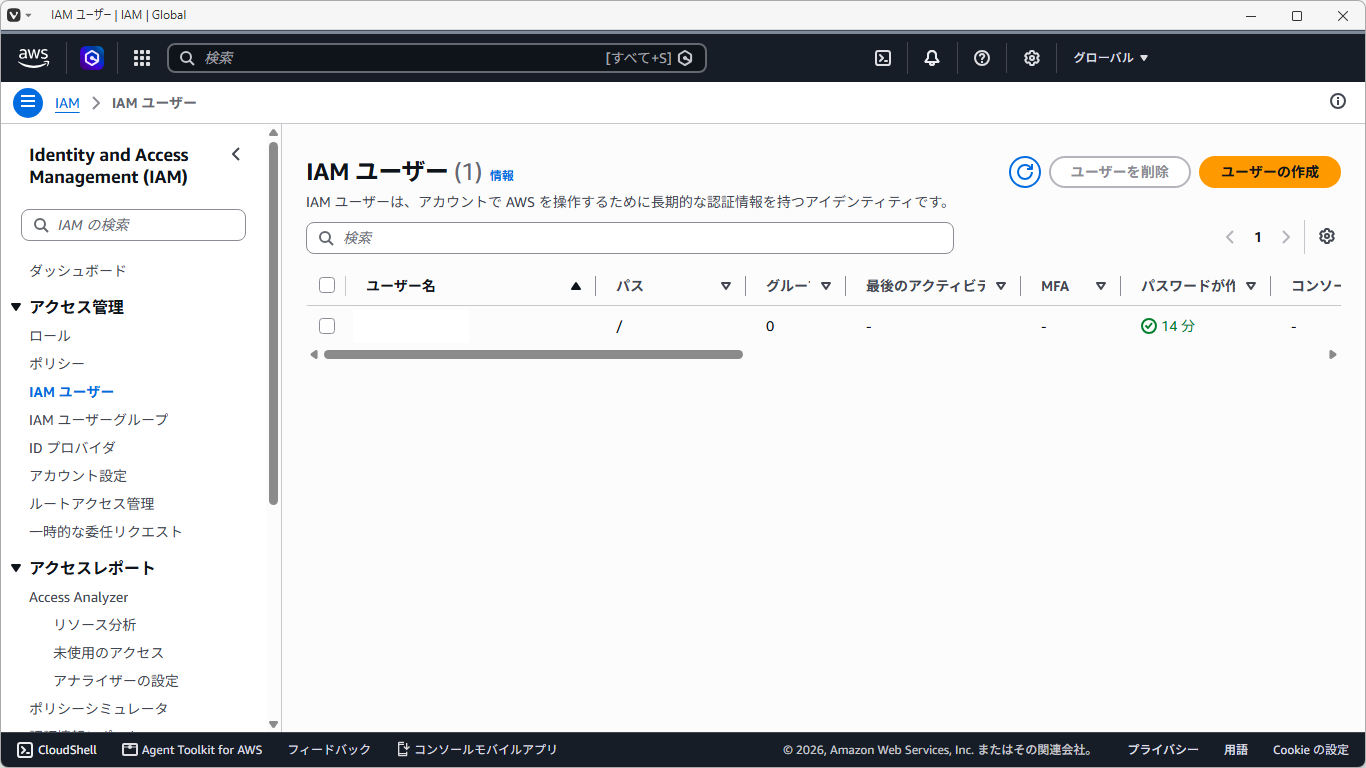Focus the IAM の検索 sidebar field

pyautogui.click(x=133, y=225)
